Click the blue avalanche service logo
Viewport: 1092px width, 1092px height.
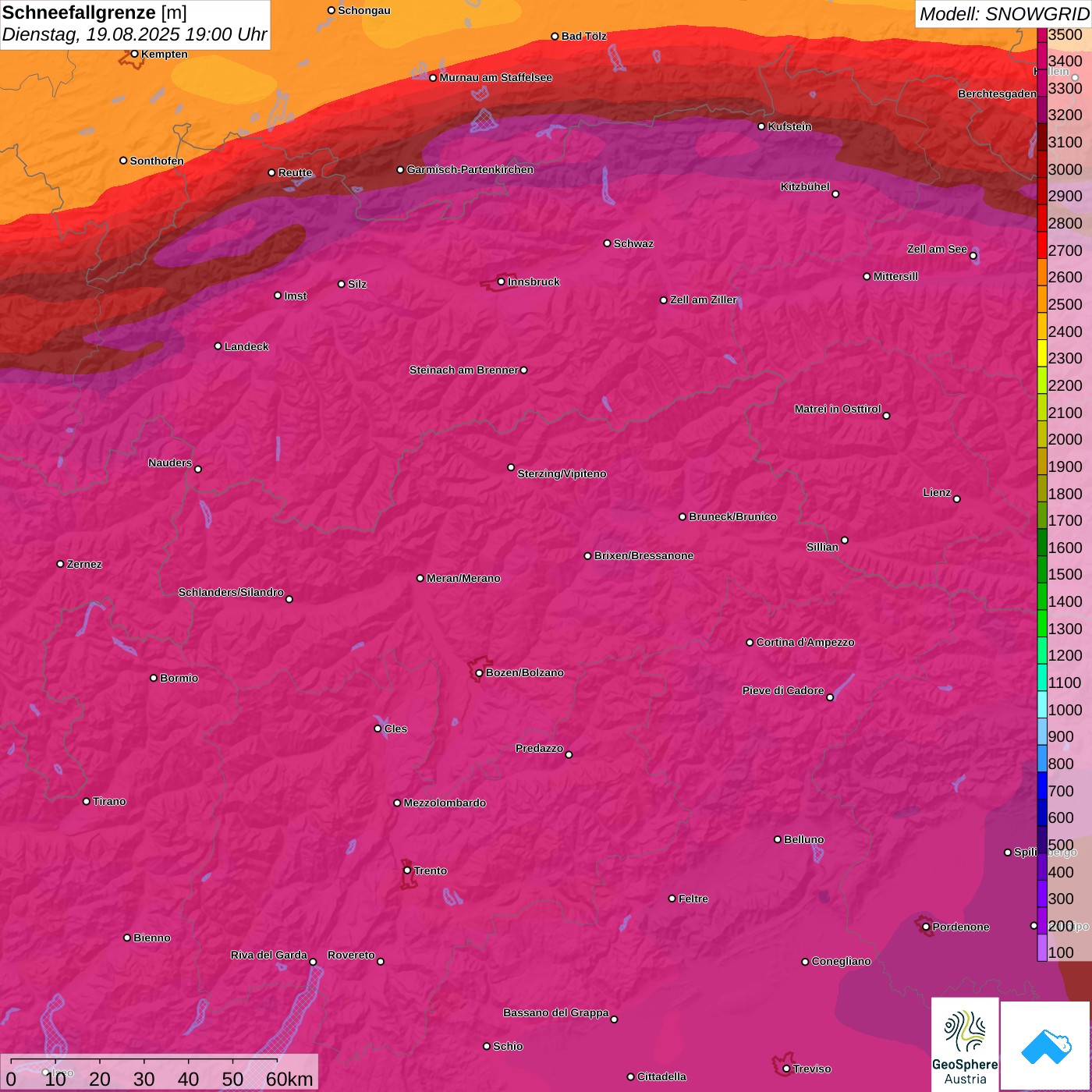[1046, 1046]
